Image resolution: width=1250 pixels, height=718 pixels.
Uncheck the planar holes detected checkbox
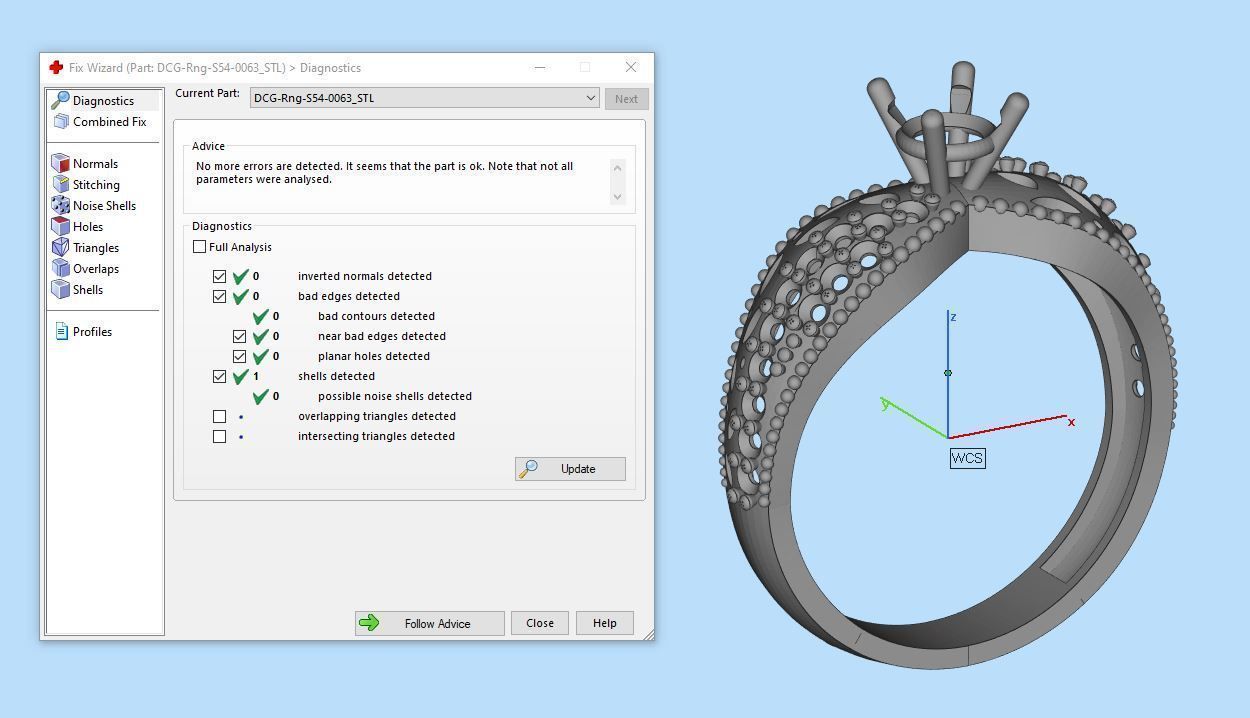click(239, 356)
